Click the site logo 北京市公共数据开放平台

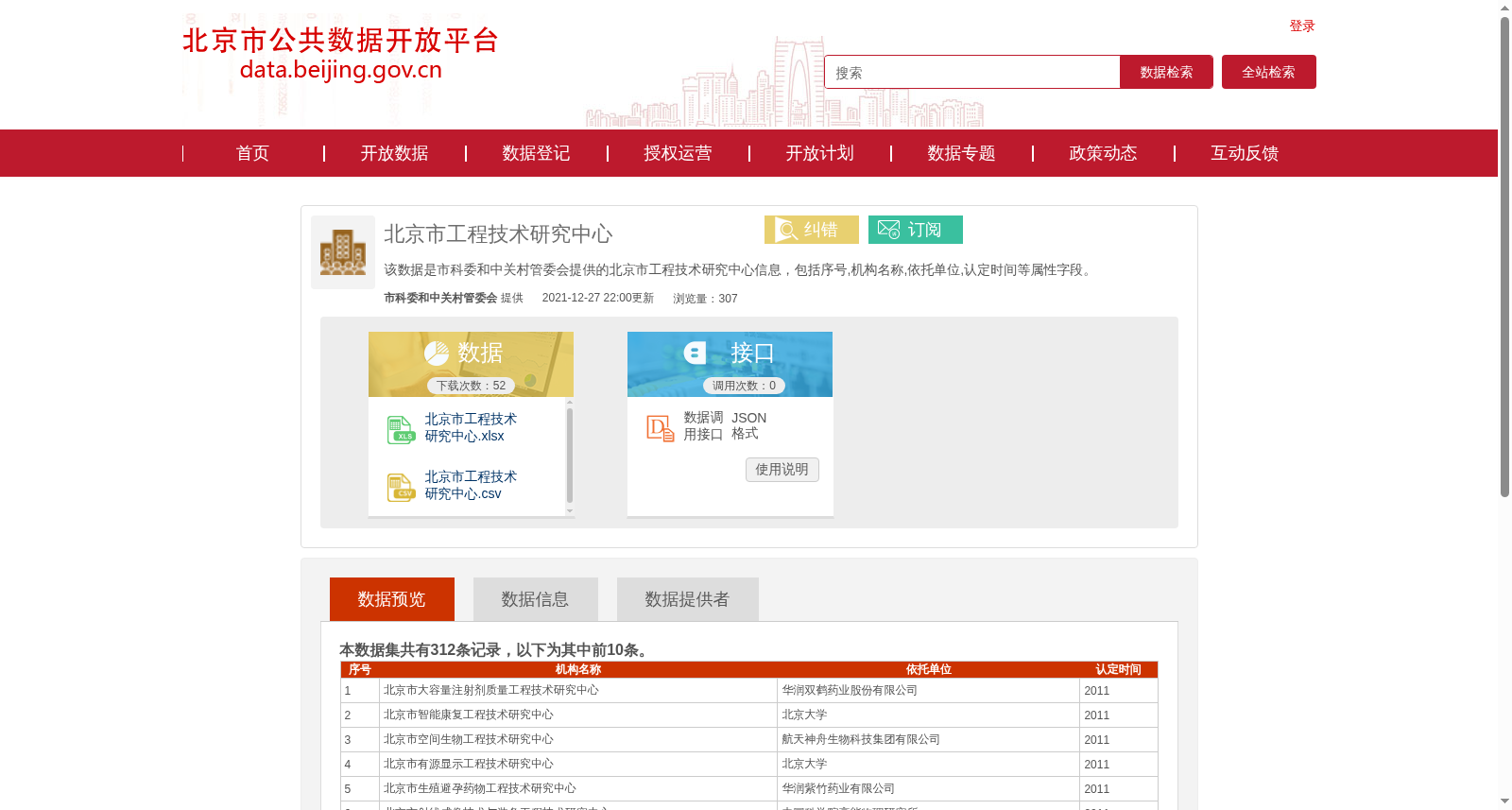[x=340, y=54]
